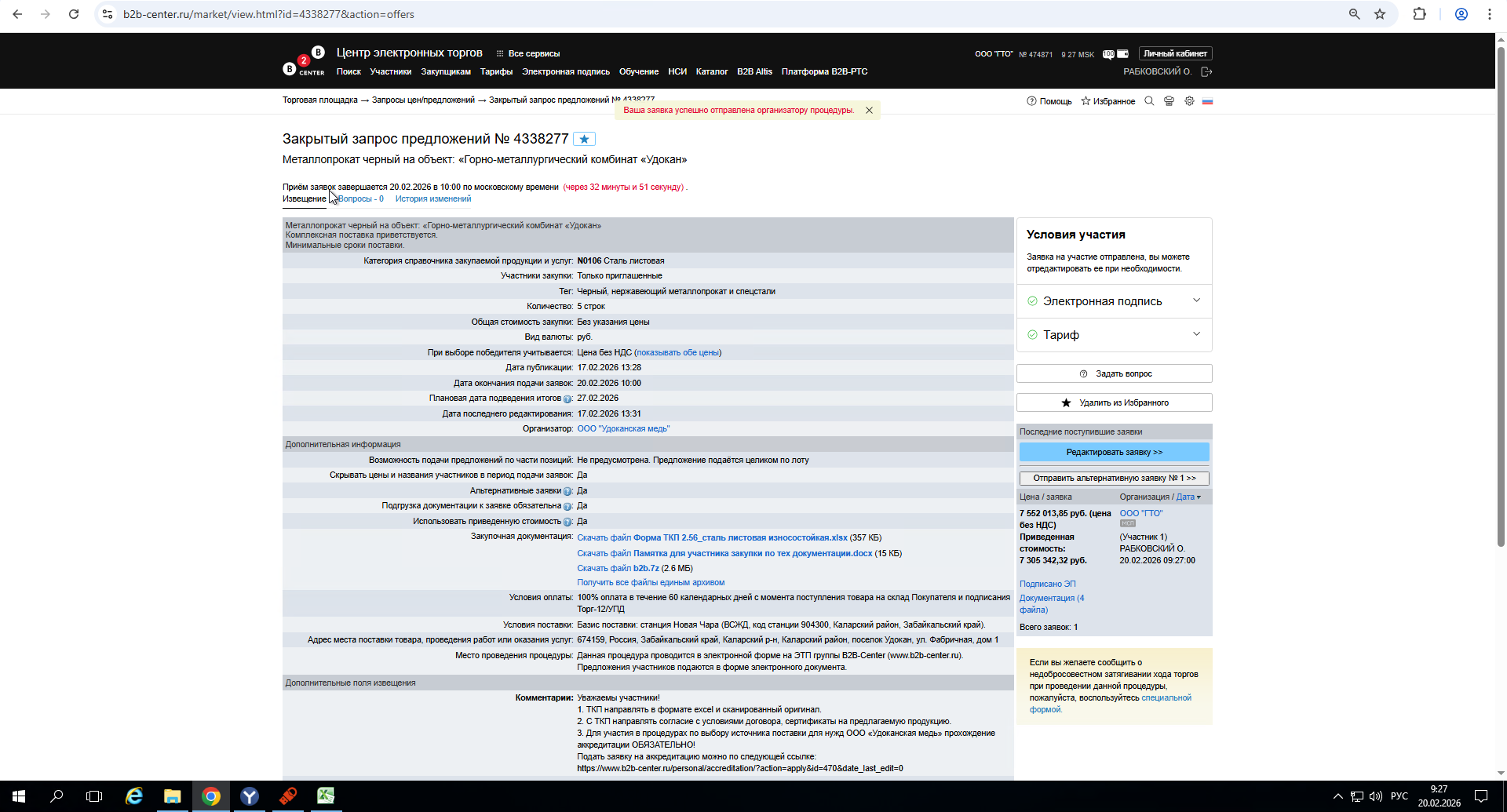Click the help icon beside 'Использовать приведенную стоимость'
The width and height of the screenshot is (1507, 812).
coord(567,523)
